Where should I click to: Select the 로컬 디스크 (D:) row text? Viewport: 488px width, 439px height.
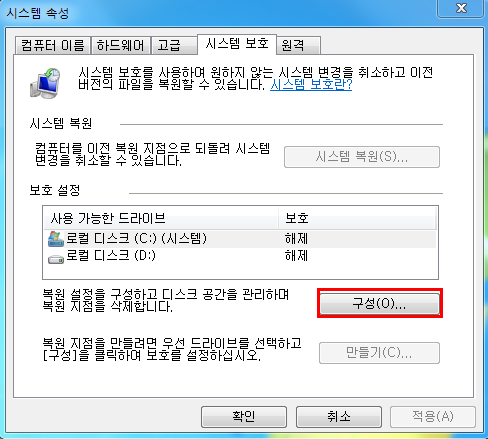111,256
